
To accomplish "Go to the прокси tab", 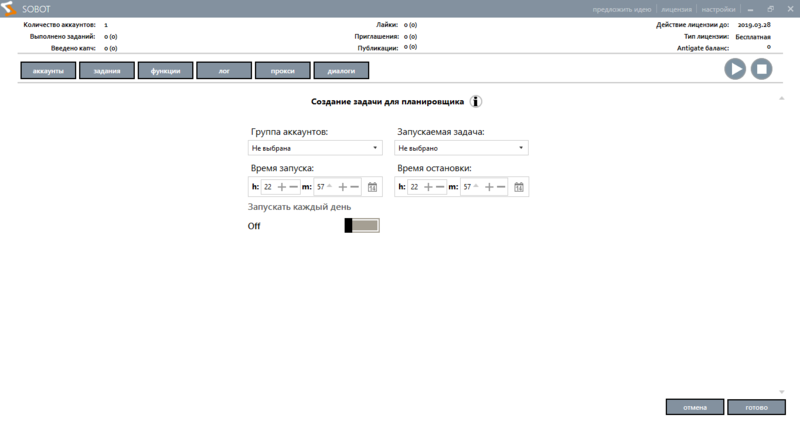I will 282,71.
